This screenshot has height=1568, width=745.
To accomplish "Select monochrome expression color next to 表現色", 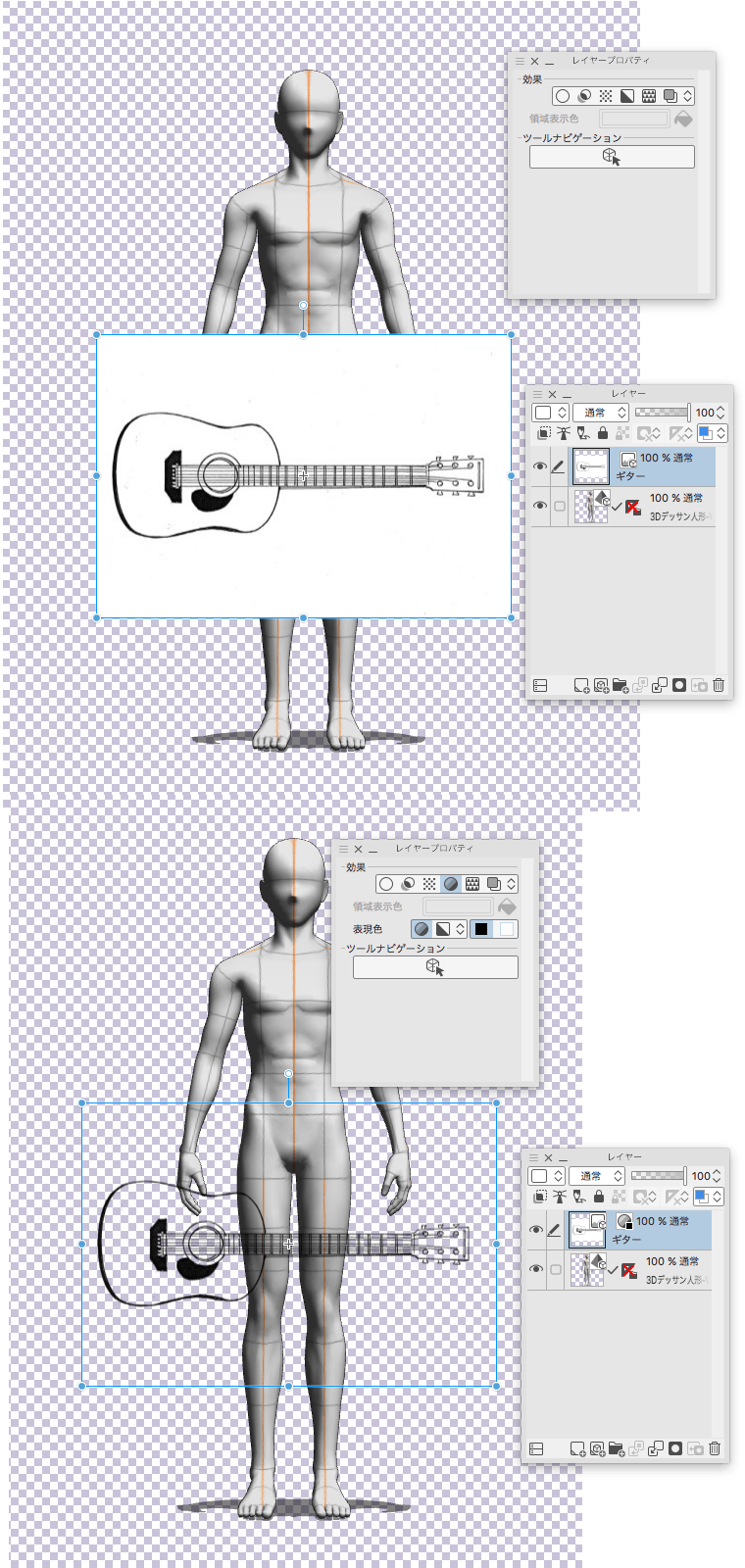I will tap(443, 929).
